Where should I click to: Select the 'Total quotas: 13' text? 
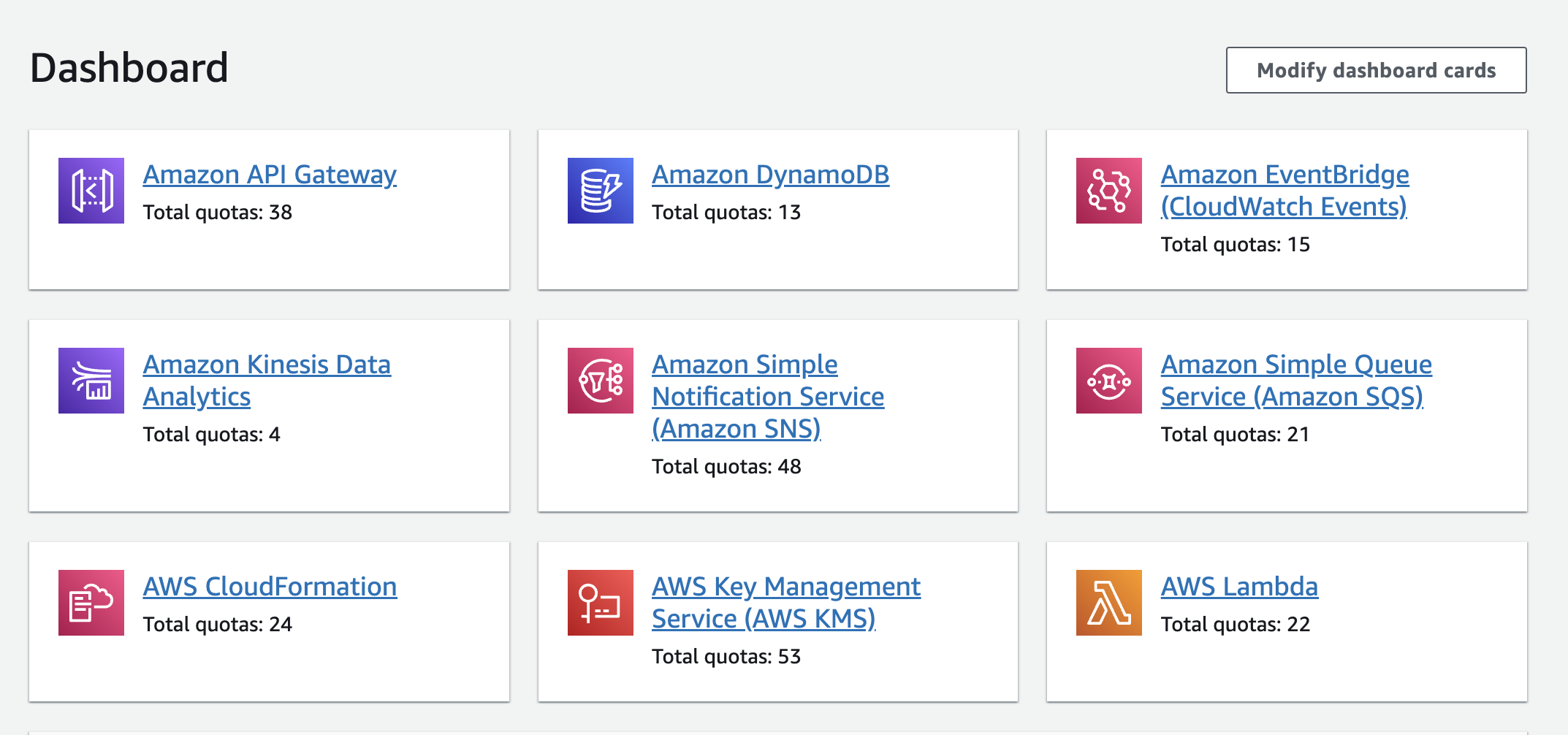pos(726,213)
